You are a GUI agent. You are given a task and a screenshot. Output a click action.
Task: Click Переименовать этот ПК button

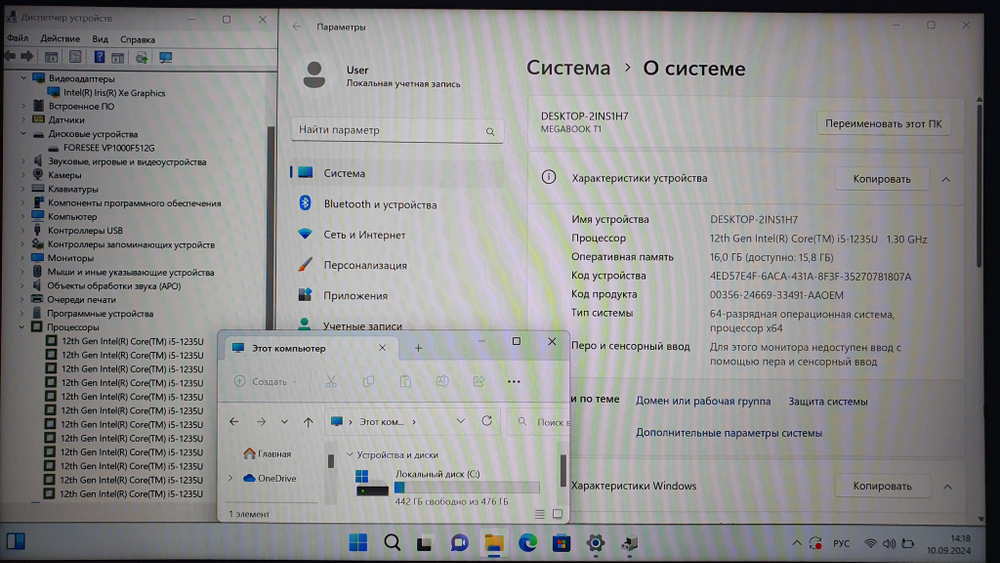(x=883, y=124)
